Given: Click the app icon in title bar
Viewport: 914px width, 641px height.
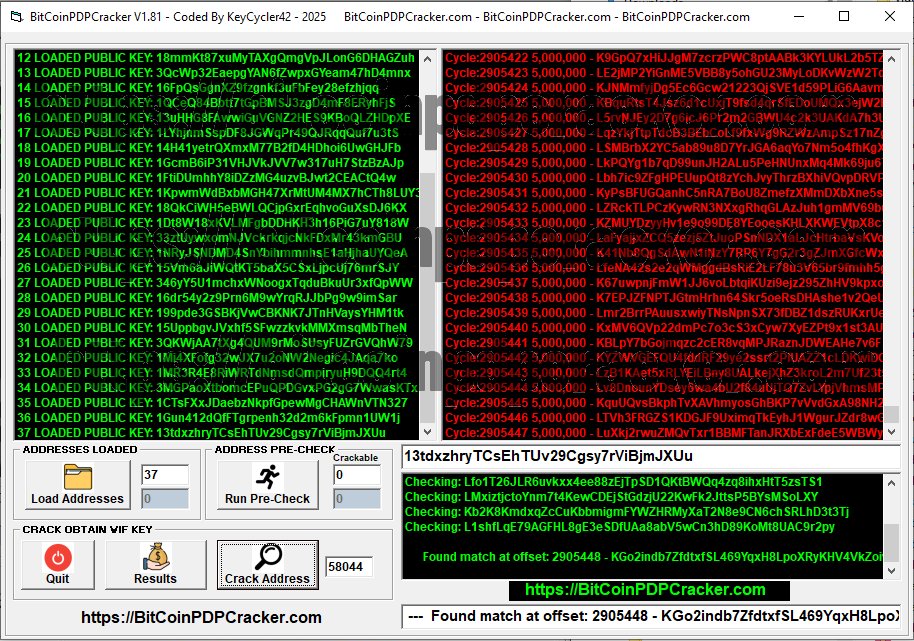Looking at the screenshot, I should coord(15,16).
